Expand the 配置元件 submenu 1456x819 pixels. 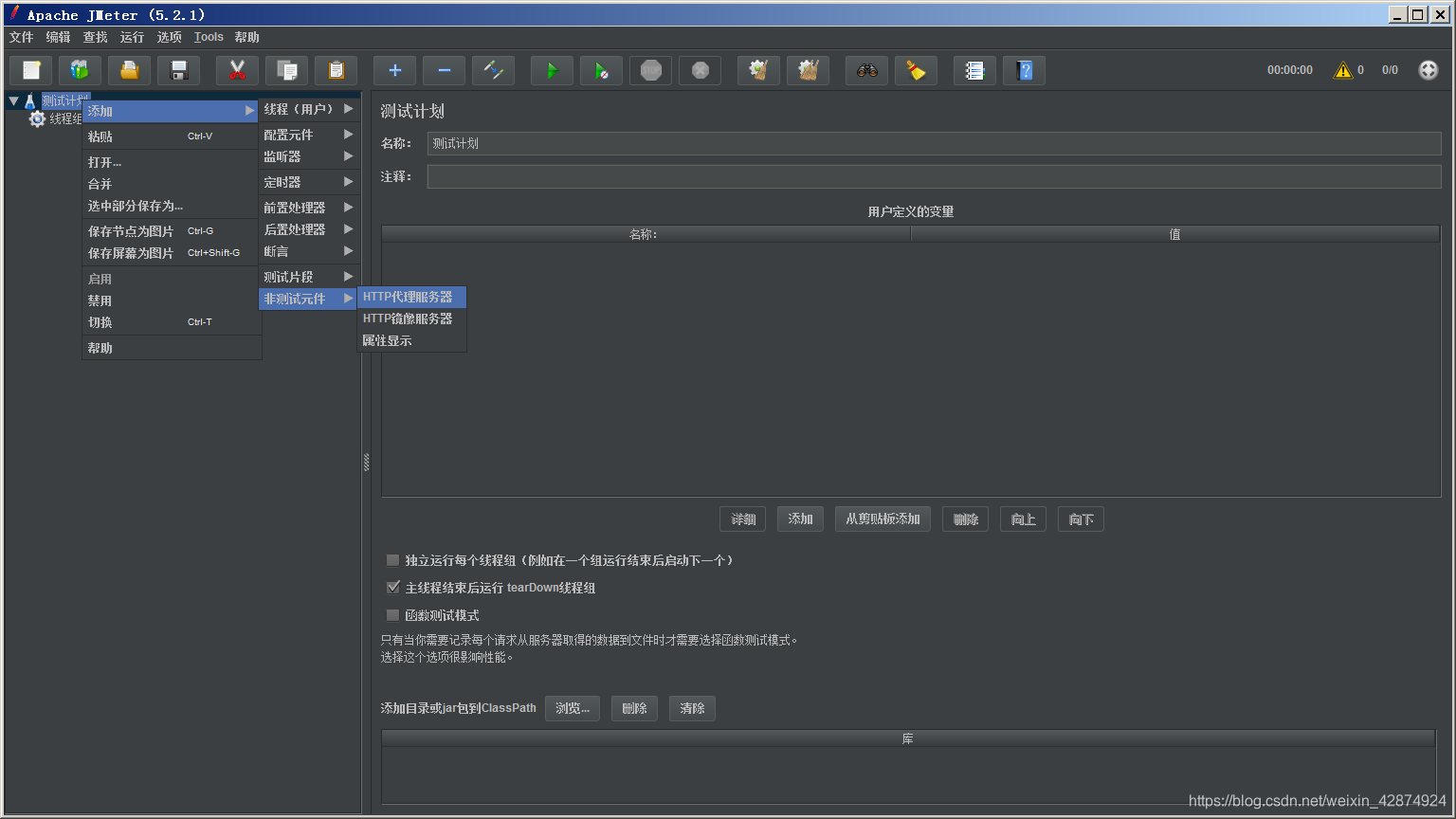coord(308,135)
